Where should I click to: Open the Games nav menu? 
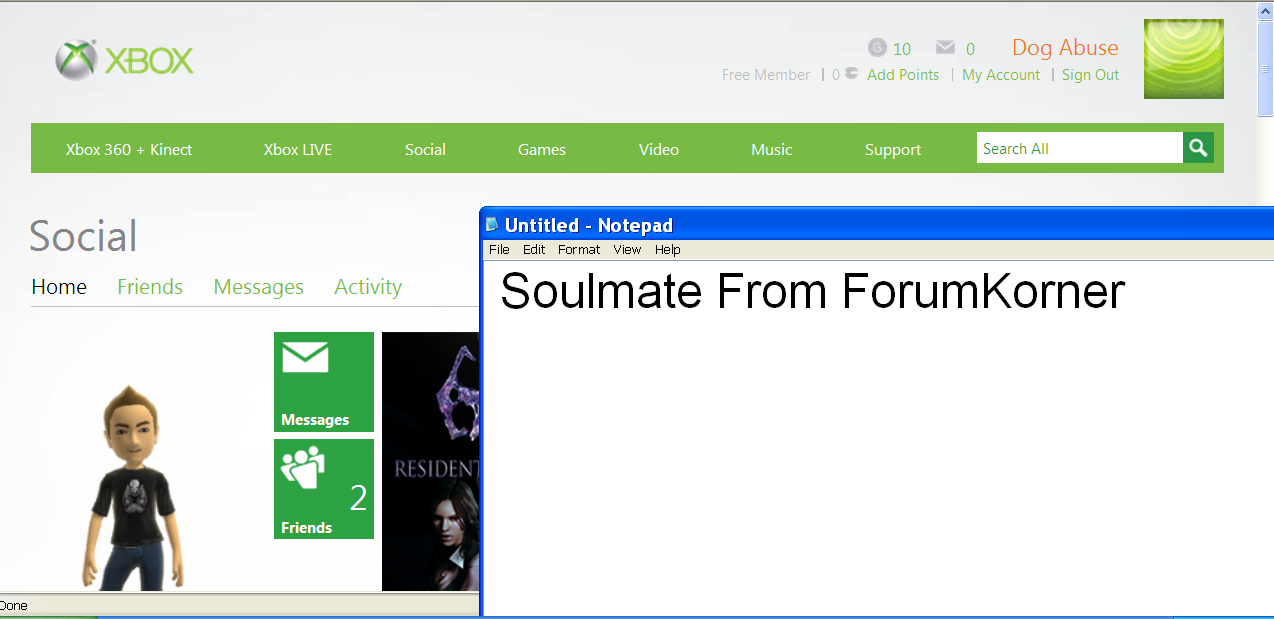tap(542, 149)
